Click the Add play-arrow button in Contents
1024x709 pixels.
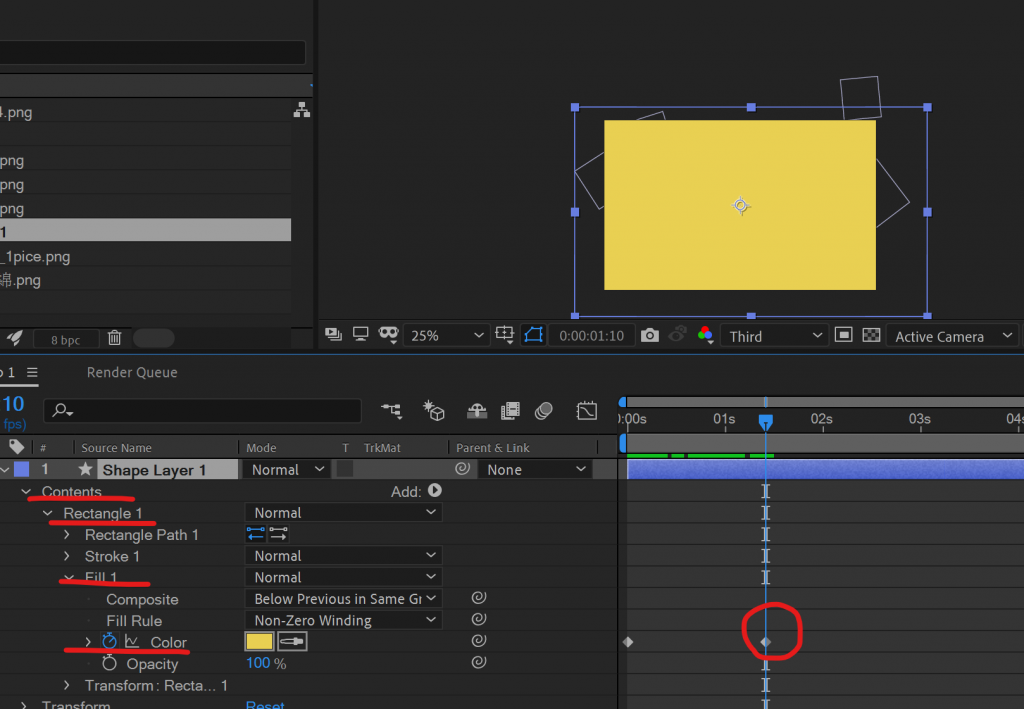tap(434, 491)
